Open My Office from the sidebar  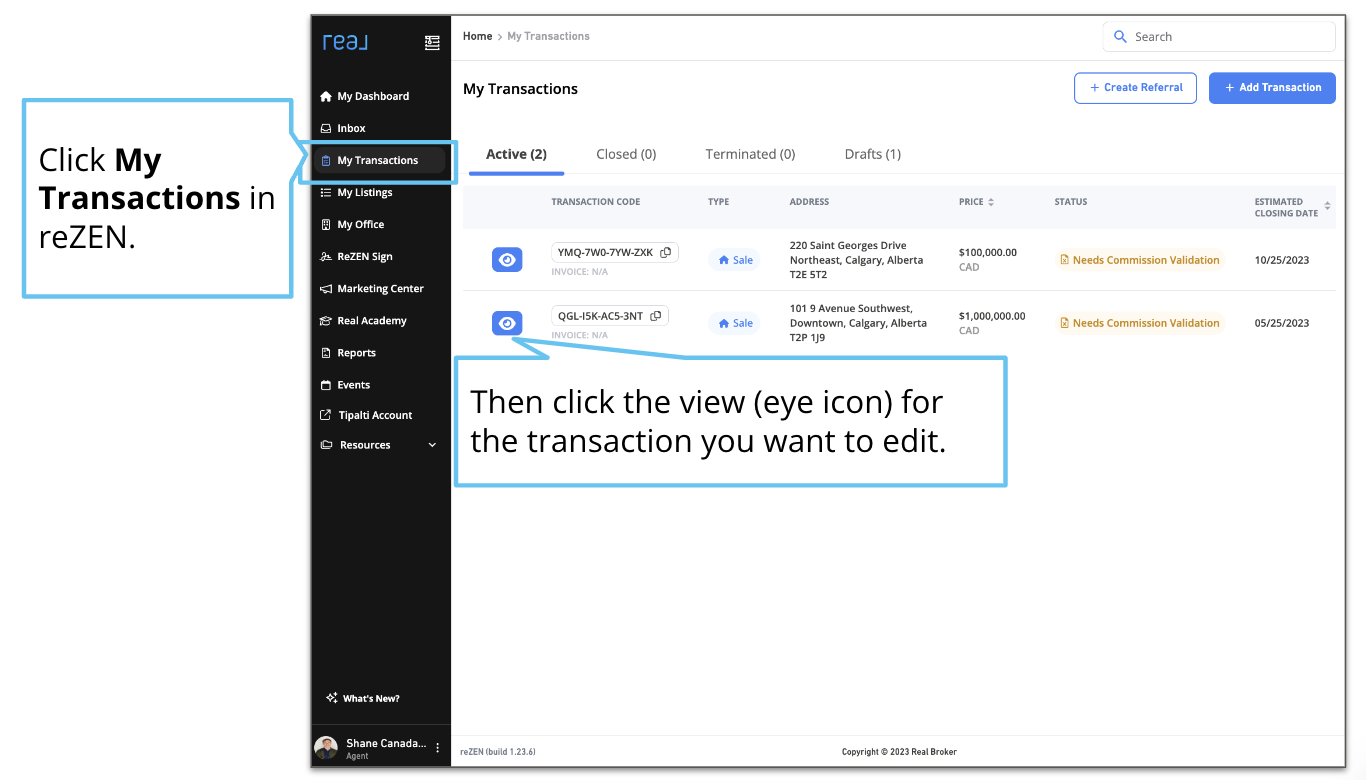360,224
